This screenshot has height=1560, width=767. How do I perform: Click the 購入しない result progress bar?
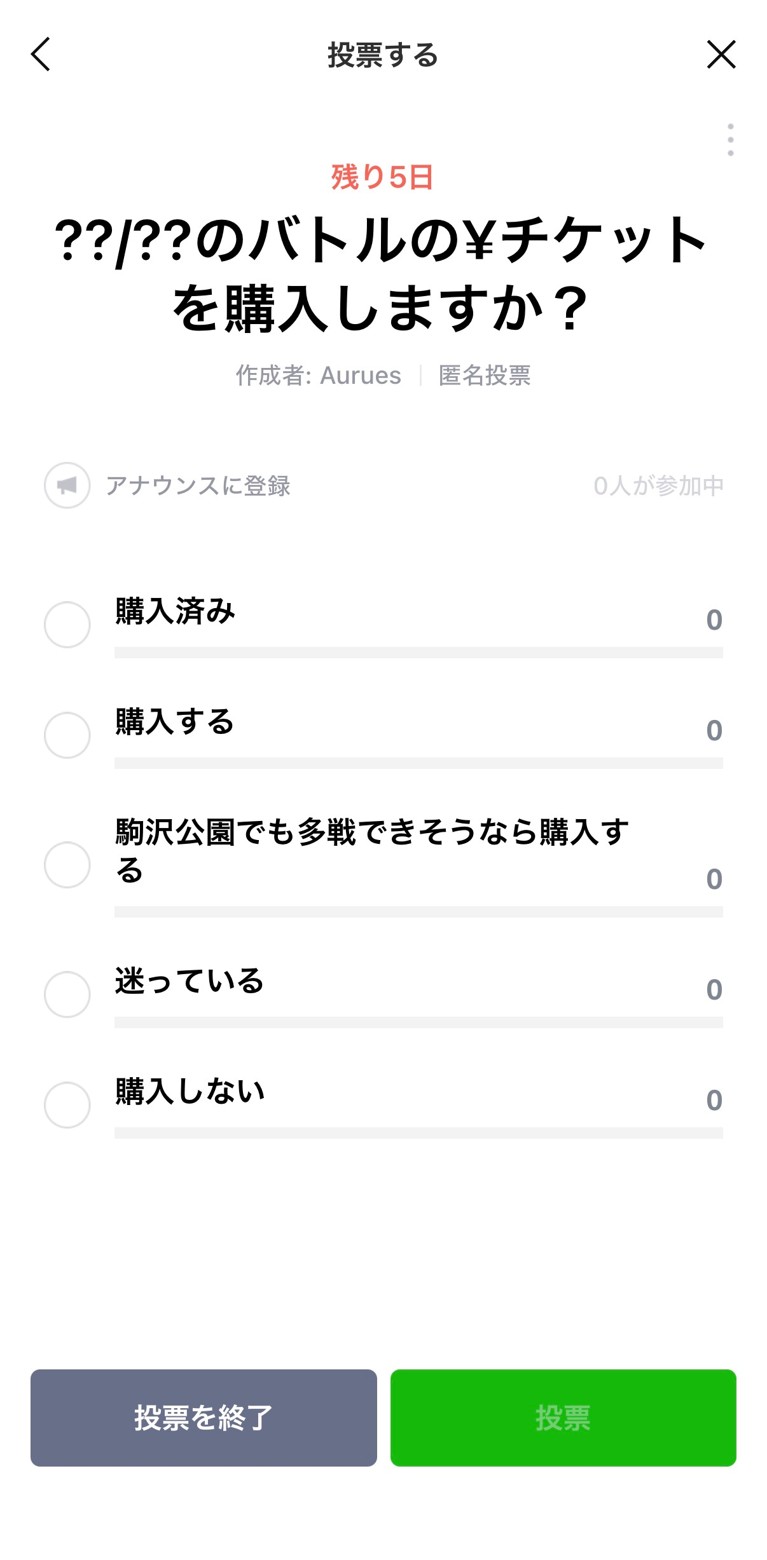pyautogui.click(x=418, y=1133)
